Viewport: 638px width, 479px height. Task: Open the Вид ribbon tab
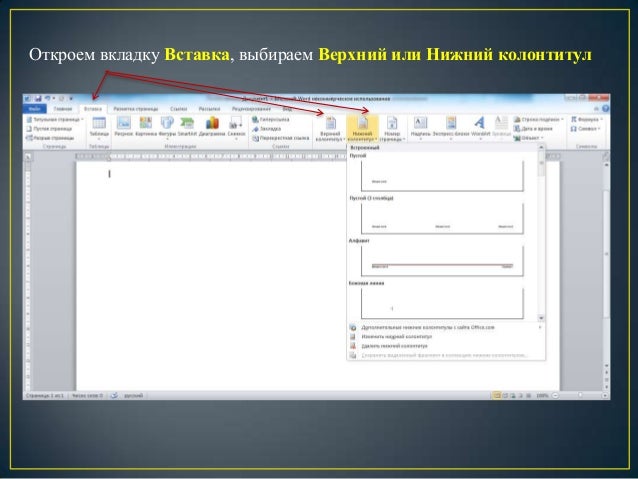[287, 109]
